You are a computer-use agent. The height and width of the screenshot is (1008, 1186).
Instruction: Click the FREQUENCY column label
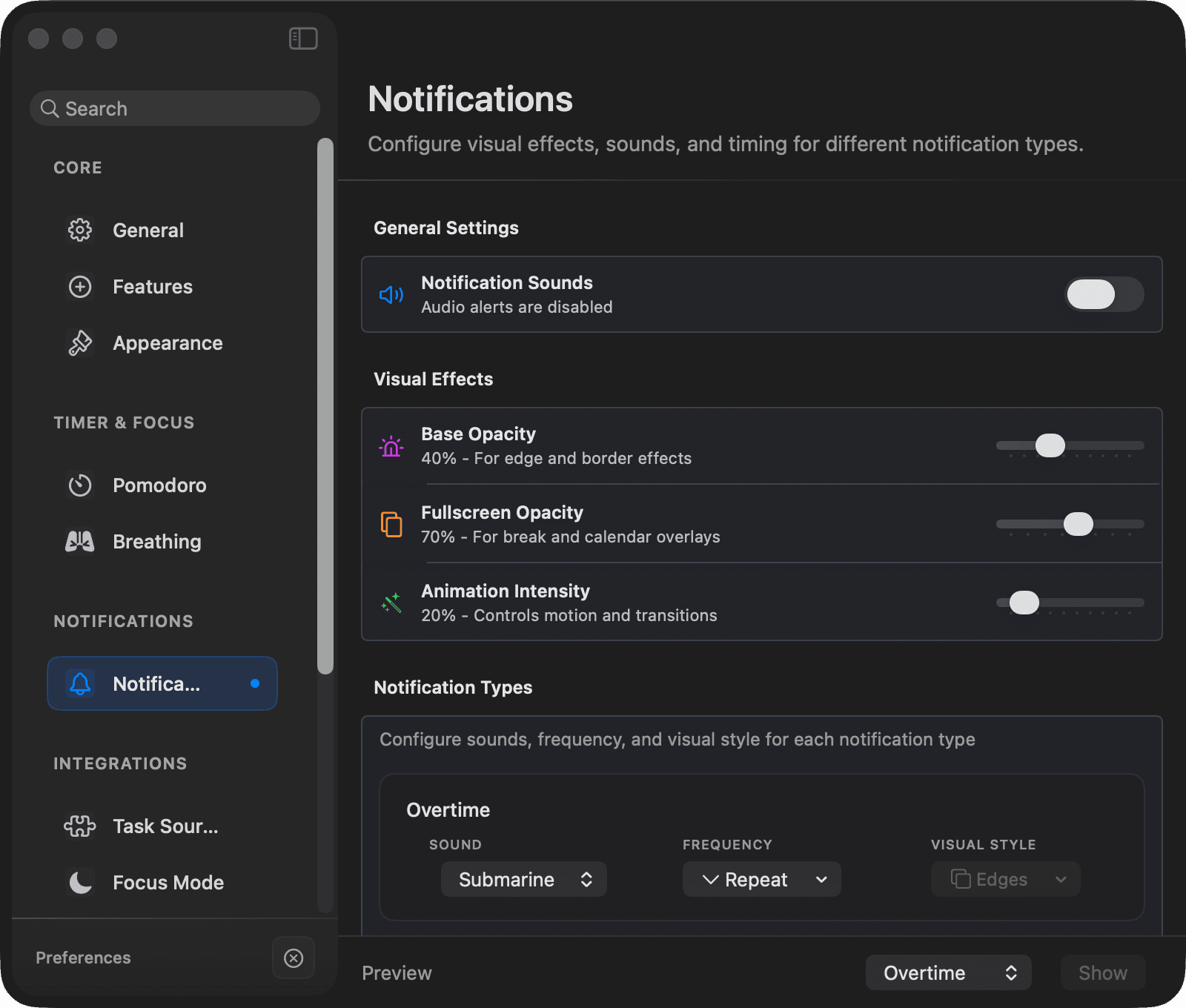pos(728,845)
